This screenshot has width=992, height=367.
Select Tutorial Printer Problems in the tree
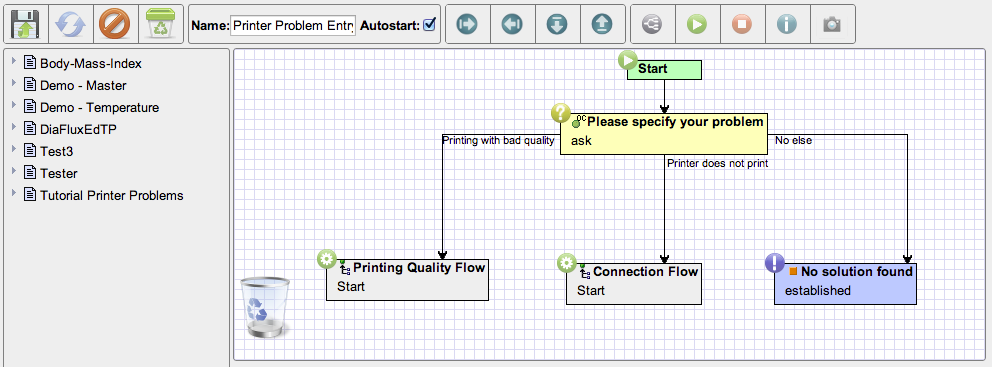[x=111, y=196]
